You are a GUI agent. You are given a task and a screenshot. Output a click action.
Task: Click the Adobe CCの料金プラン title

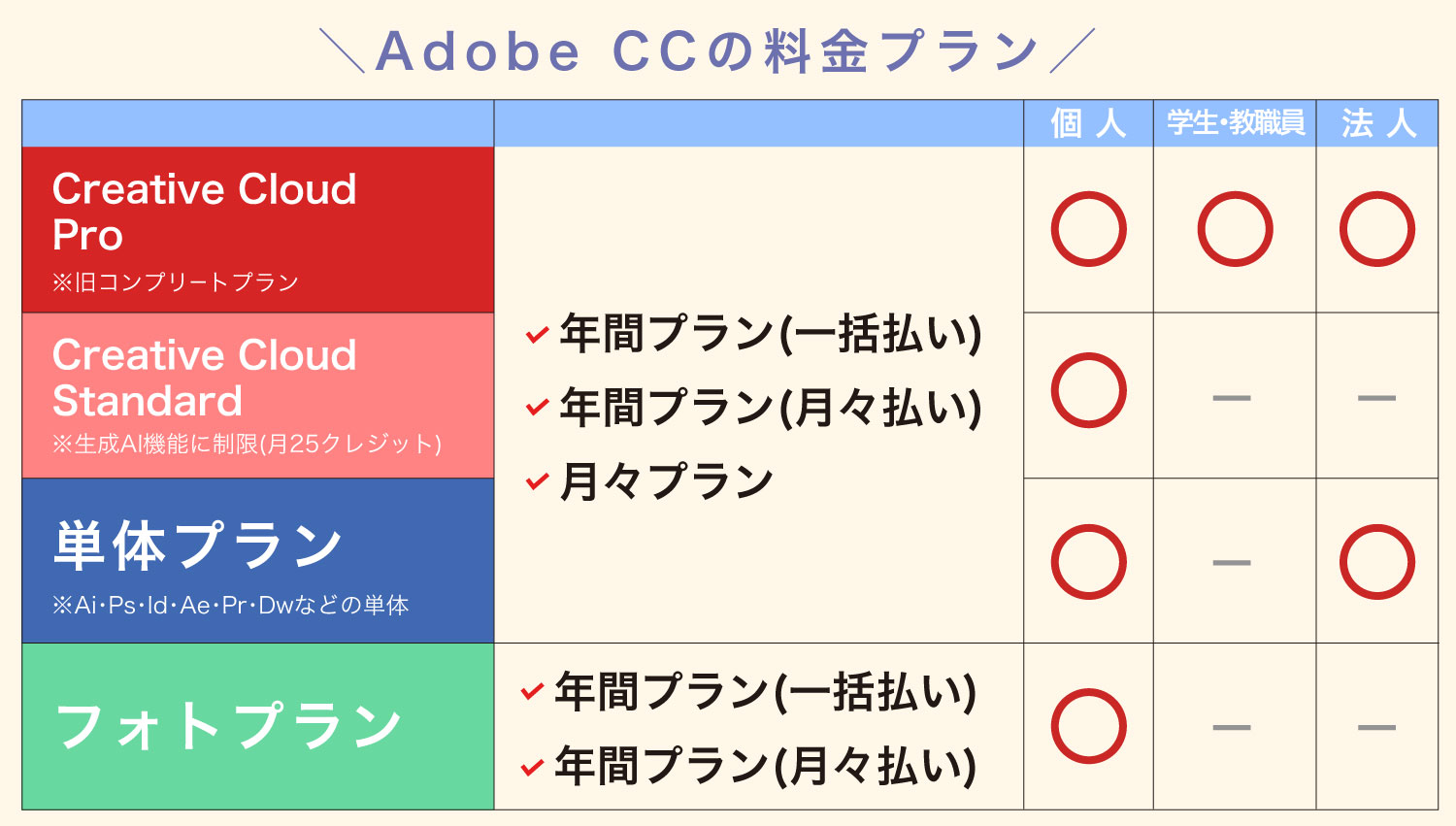tap(707, 50)
